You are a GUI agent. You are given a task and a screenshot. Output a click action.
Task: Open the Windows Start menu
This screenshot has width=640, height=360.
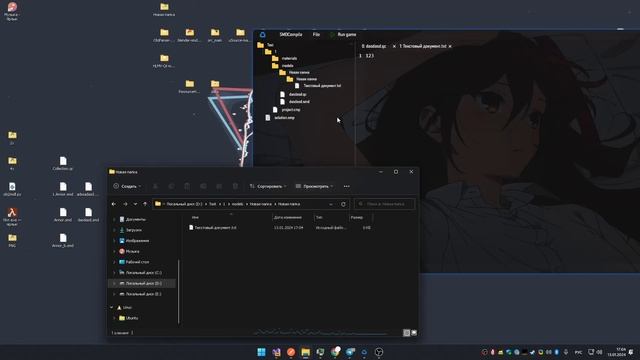pos(261,352)
